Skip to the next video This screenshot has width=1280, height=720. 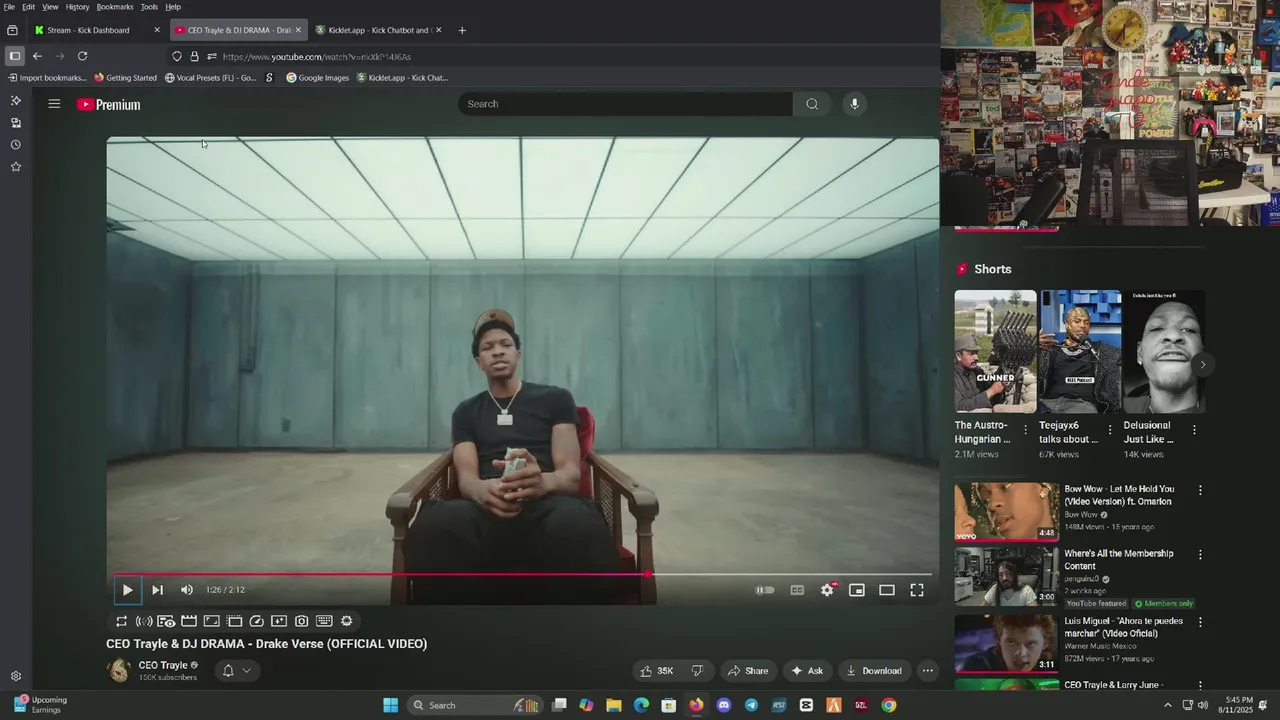[157, 590]
